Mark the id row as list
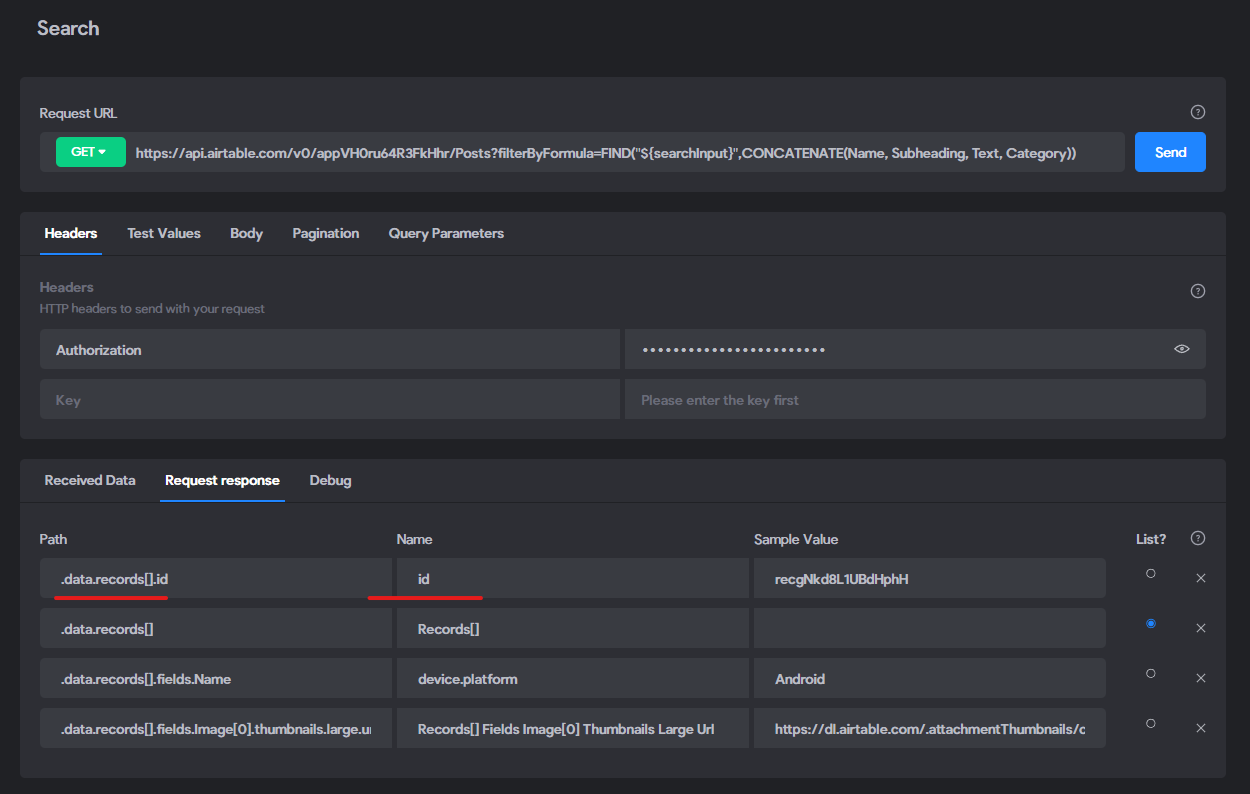This screenshot has height=794, width=1250. click(1151, 573)
